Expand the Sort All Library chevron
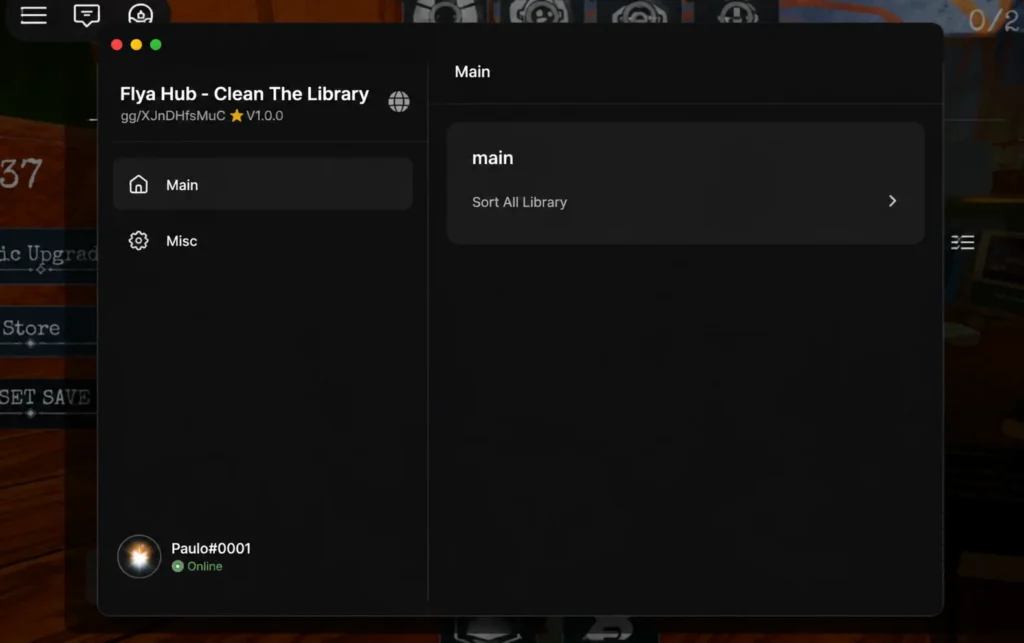1024x643 pixels. click(892, 201)
